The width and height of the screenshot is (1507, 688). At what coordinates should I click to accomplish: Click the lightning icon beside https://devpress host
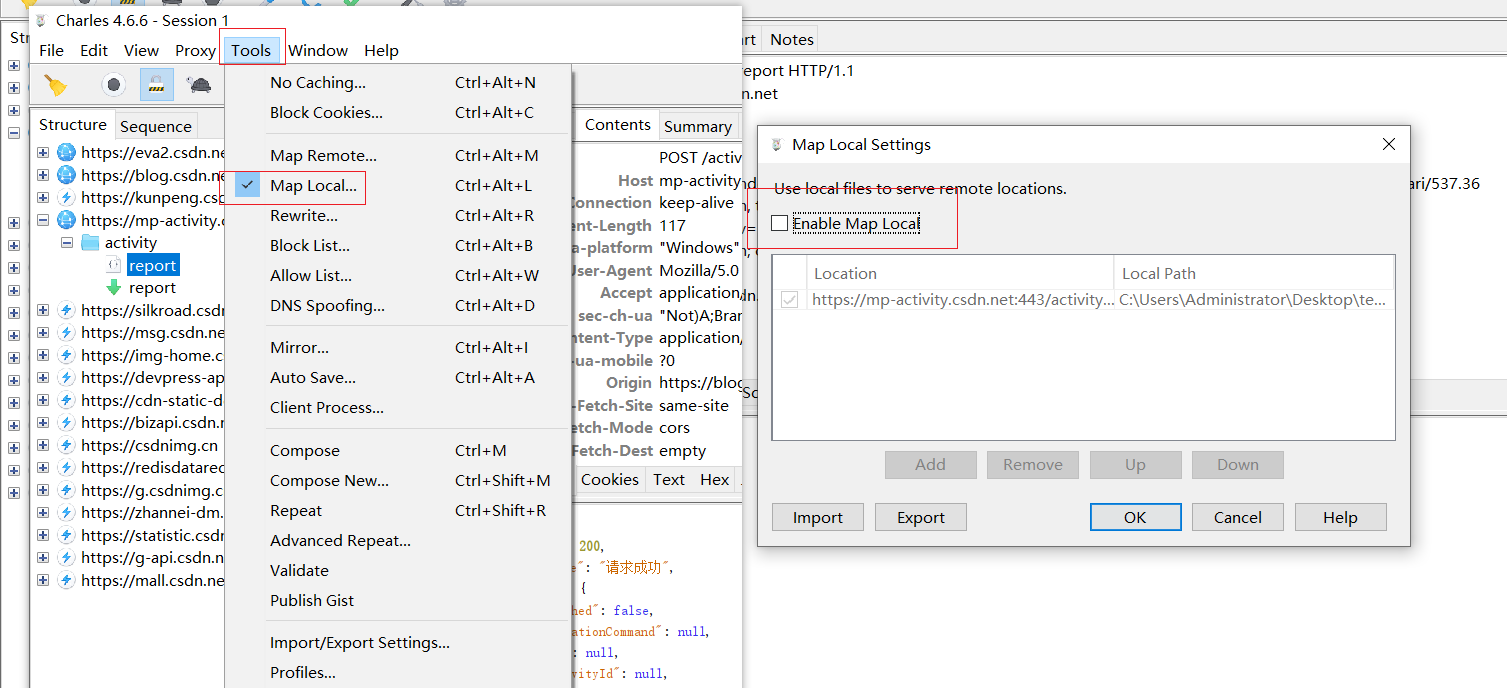[x=66, y=378]
